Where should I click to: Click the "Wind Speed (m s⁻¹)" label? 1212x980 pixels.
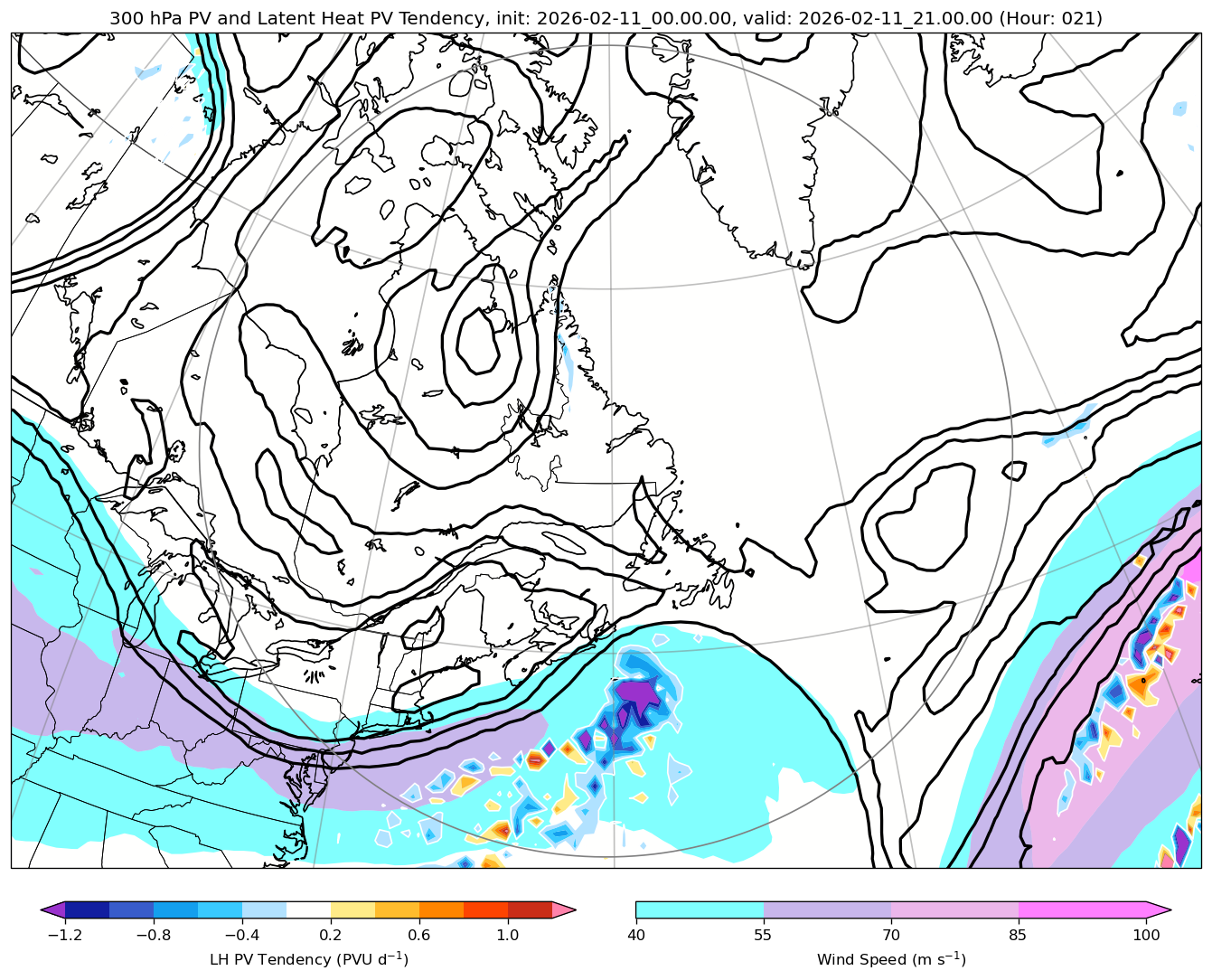click(890, 959)
